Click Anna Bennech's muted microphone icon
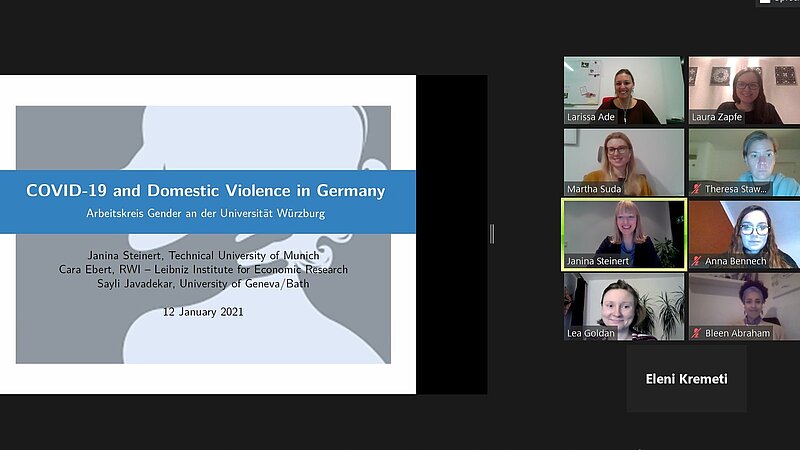This screenshot has width=800, height=450. [697, 261]
